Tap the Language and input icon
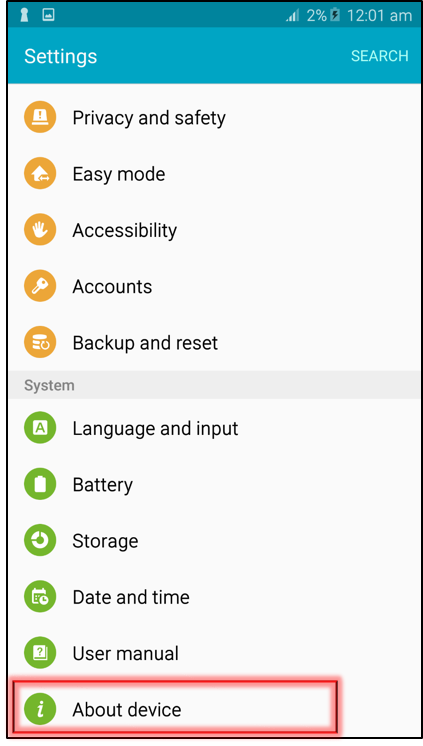This screenshot has width=423, height=746. [x=40, y=427]
